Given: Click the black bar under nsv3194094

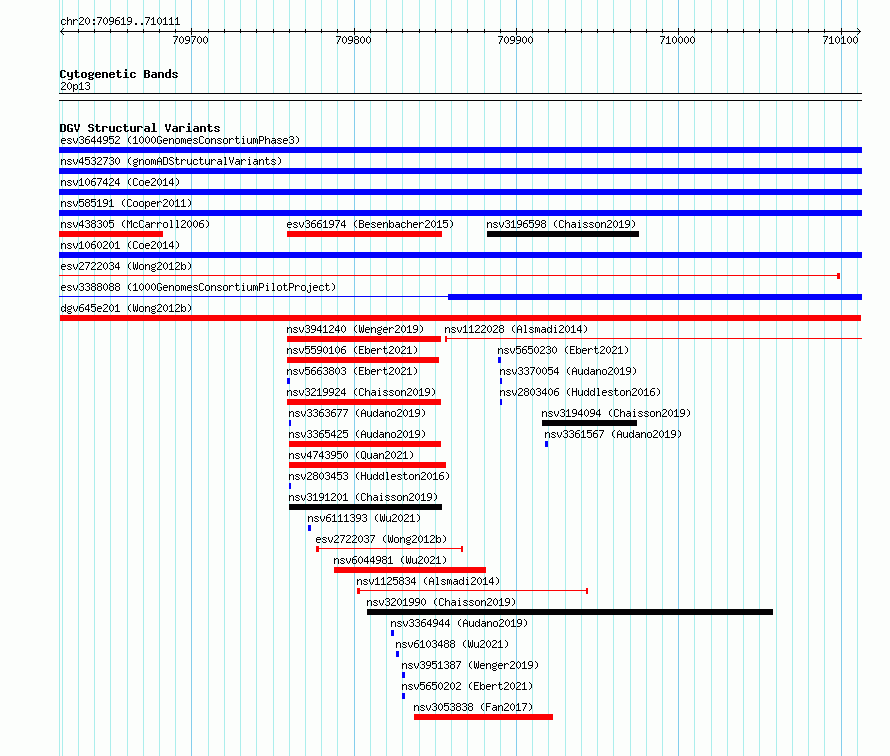Looking at the screenshot, I should click(x=589, y=423).
